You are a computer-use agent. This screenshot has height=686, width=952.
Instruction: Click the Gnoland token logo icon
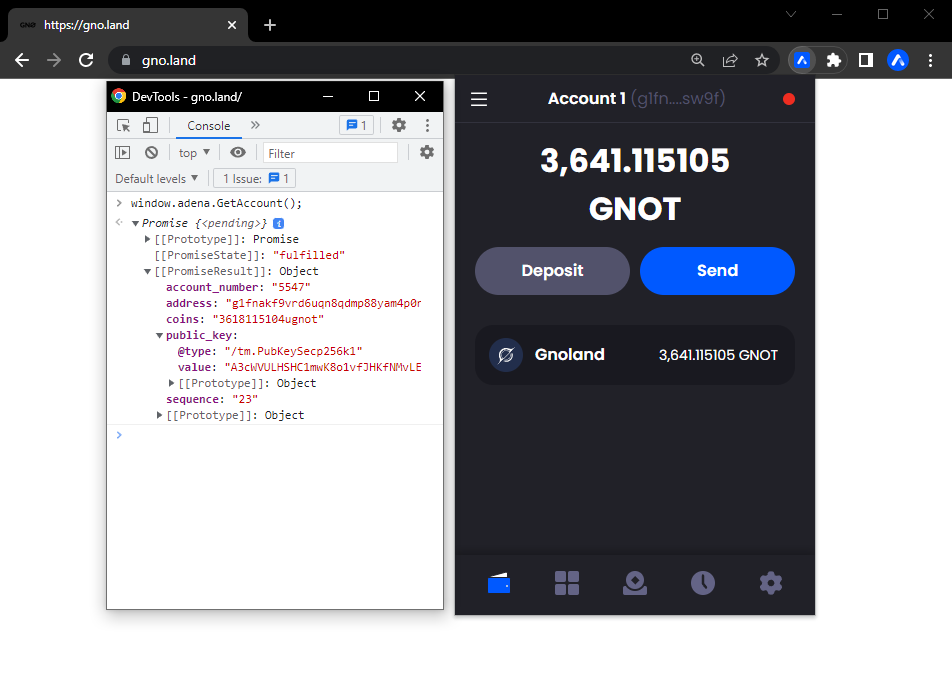pos(506,355)
